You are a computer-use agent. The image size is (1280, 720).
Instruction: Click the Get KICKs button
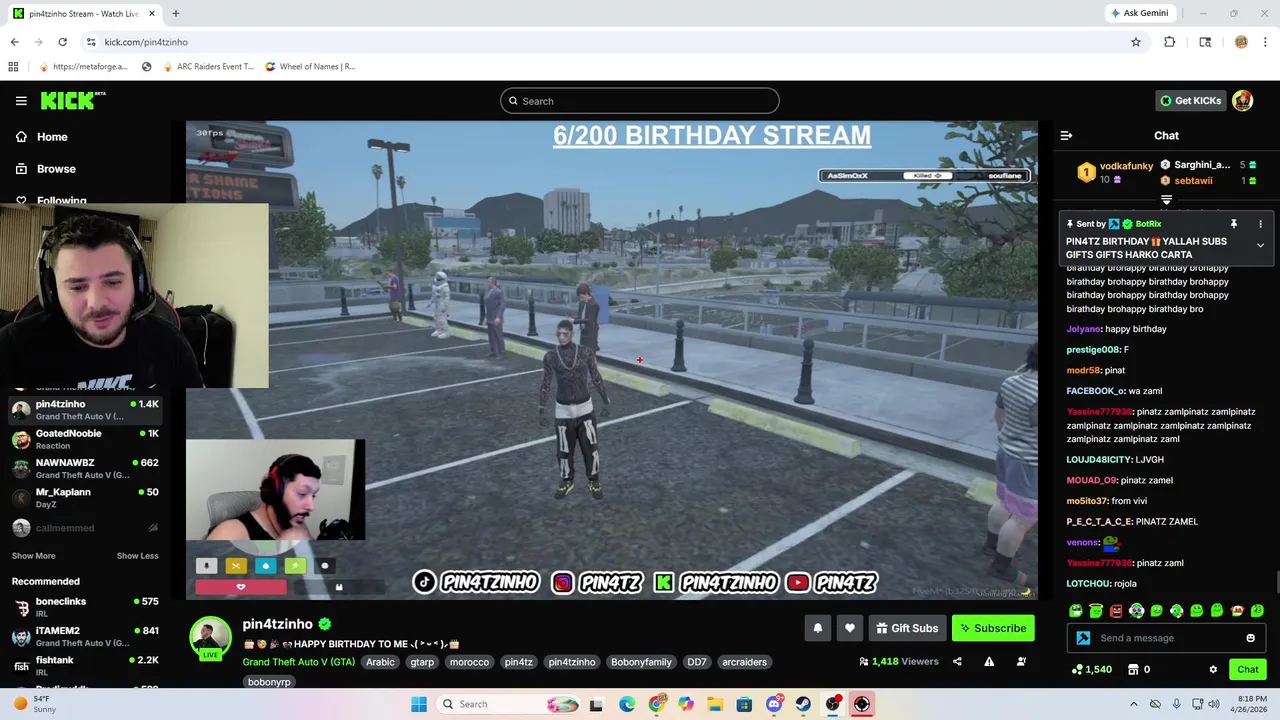[1190, 101]
